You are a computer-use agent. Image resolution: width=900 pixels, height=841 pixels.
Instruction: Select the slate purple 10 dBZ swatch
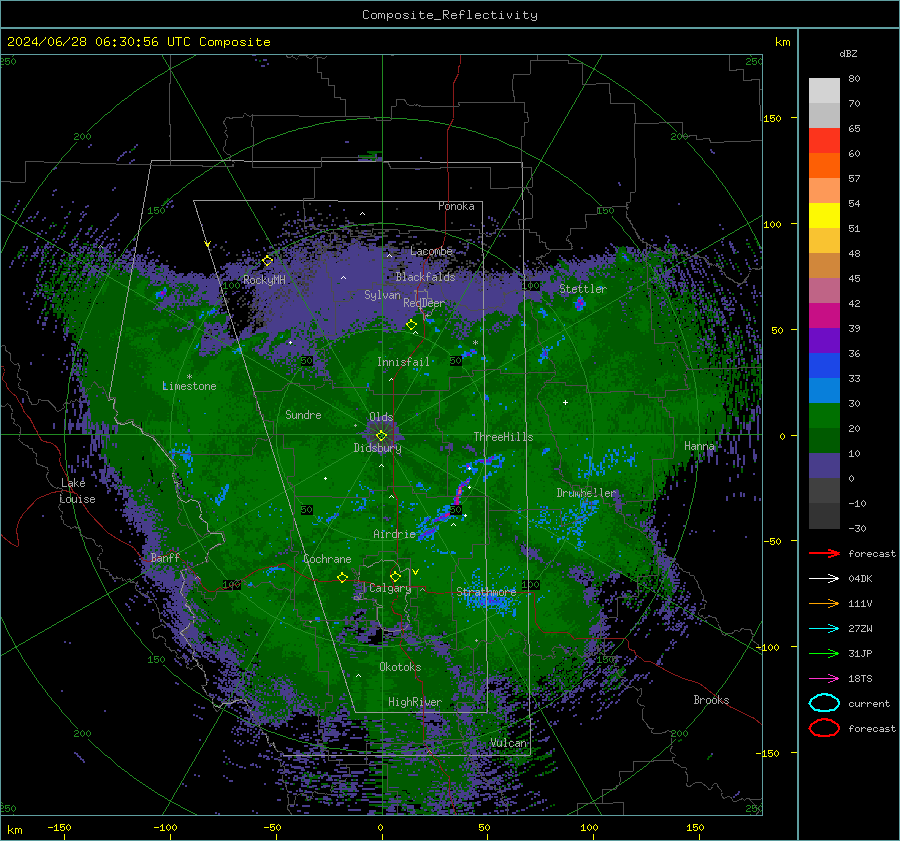(x=824, y=466)
